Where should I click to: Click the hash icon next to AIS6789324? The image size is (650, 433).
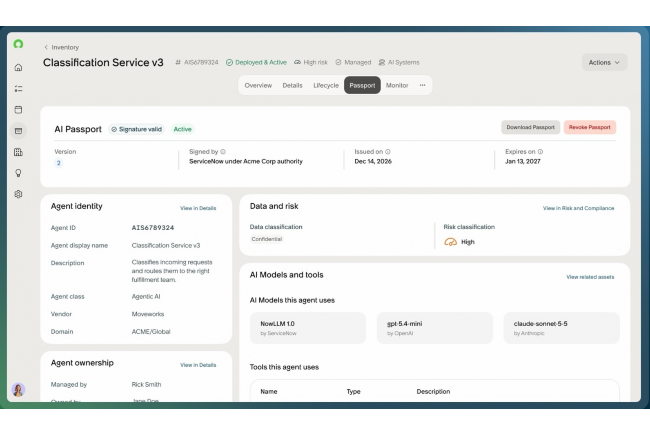click(x=178, y=63)
